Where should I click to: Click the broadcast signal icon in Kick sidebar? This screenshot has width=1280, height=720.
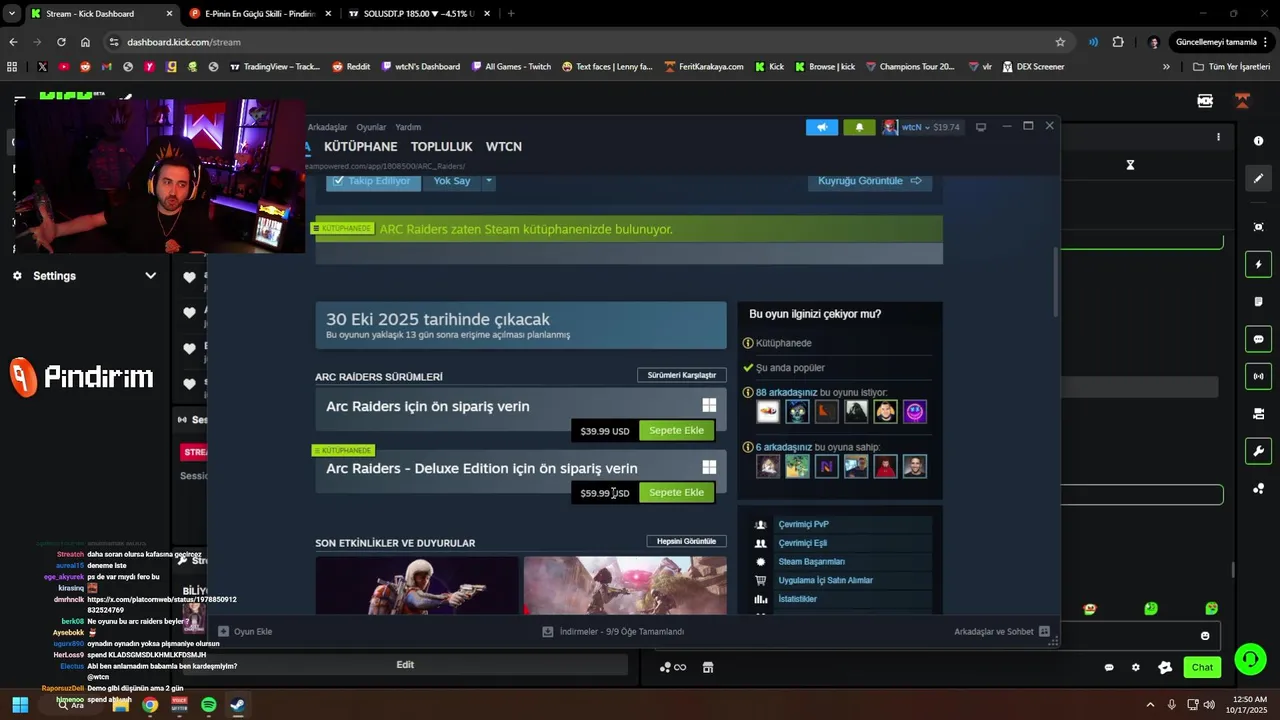tap(1258, 376)
